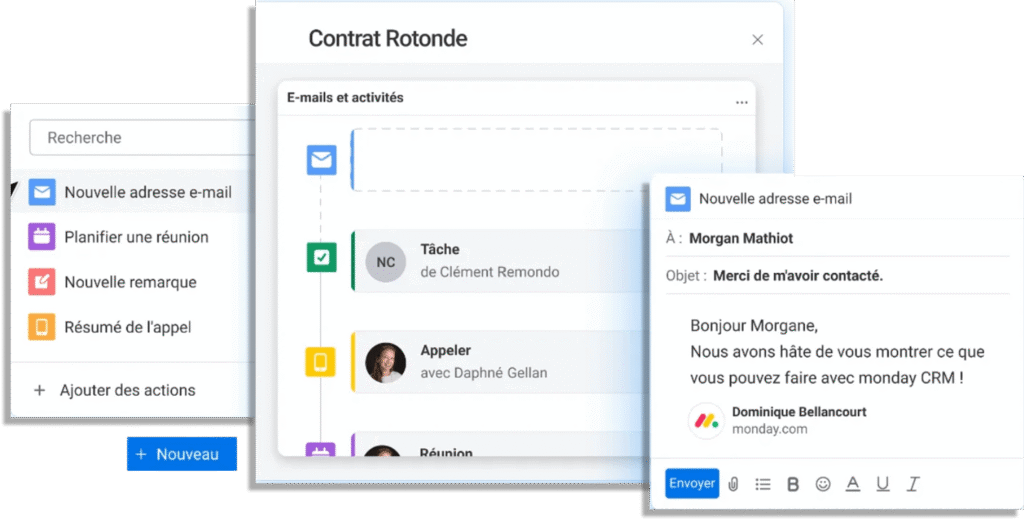Click the blue envelope icon in action menu
The width and height of the screenshot is (1024, 520).
(x=42, y=192)
